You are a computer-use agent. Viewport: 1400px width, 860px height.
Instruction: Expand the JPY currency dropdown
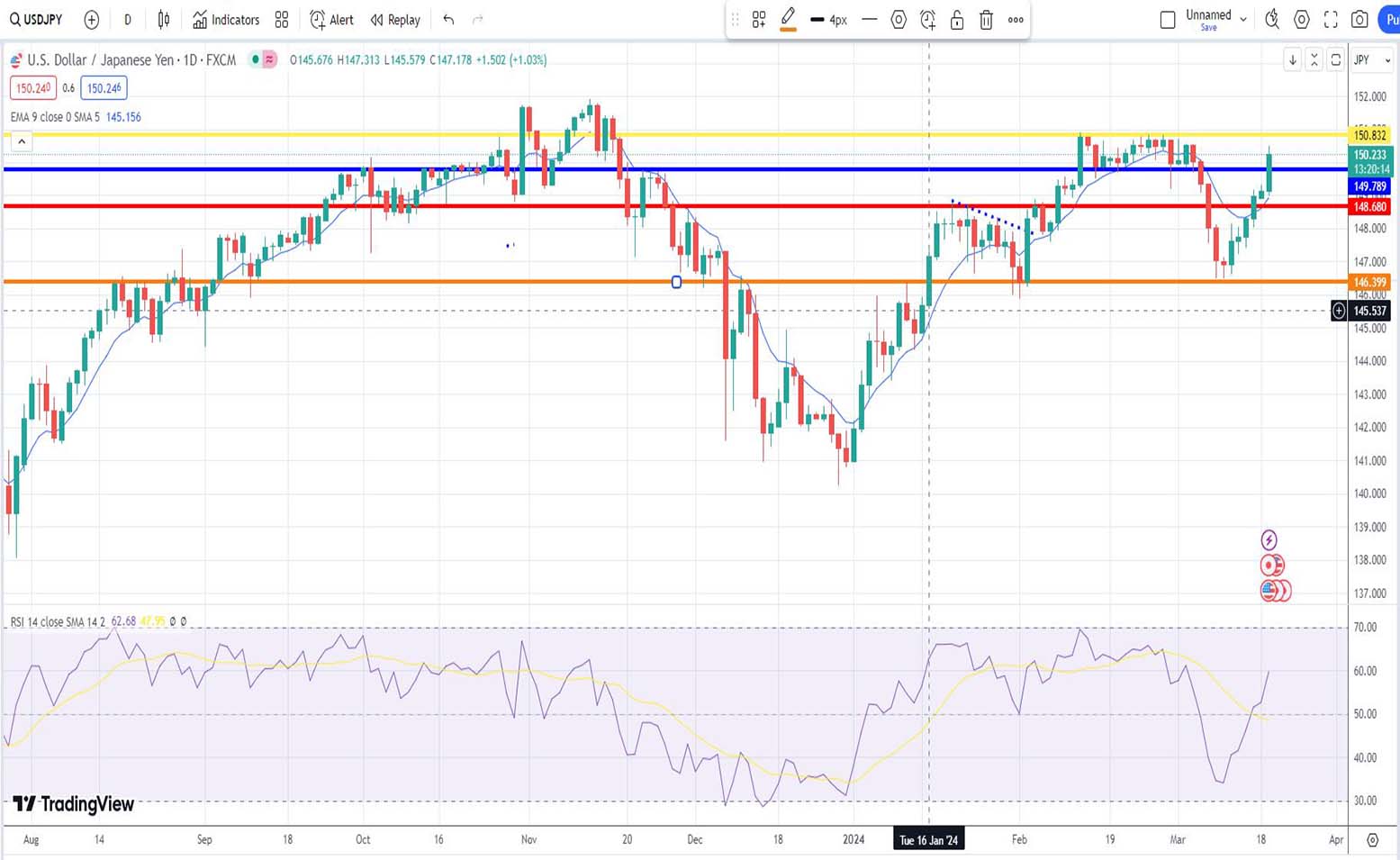pyautogui.click(x=1372, y=60)
